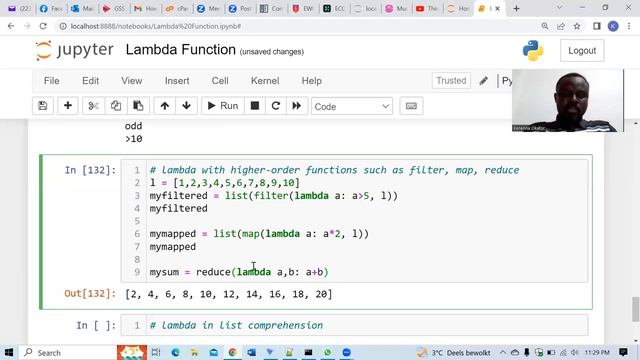Click the volume icon in system tray

575,352
